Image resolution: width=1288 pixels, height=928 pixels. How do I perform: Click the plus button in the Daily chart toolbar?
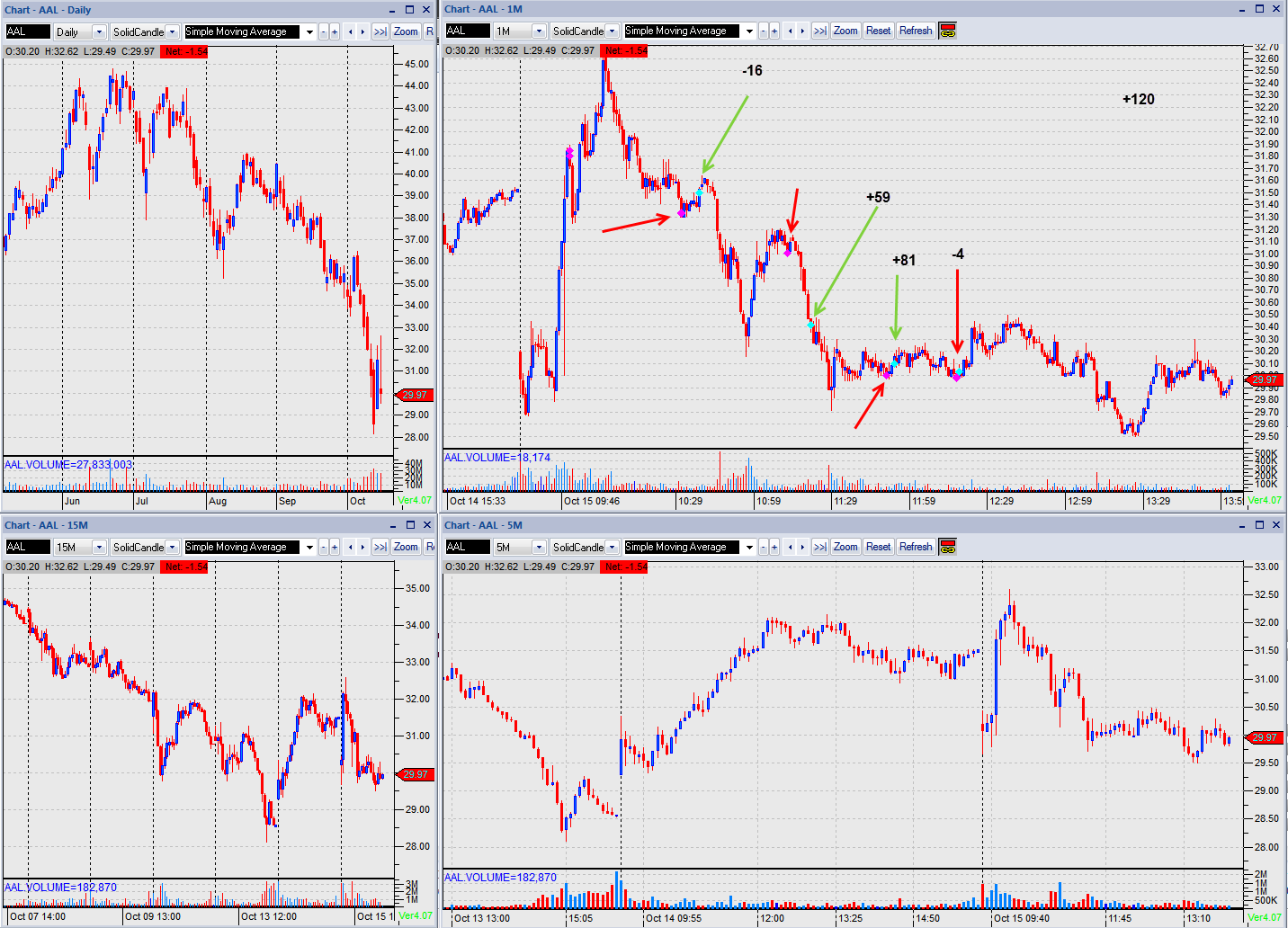coord(335,31)
